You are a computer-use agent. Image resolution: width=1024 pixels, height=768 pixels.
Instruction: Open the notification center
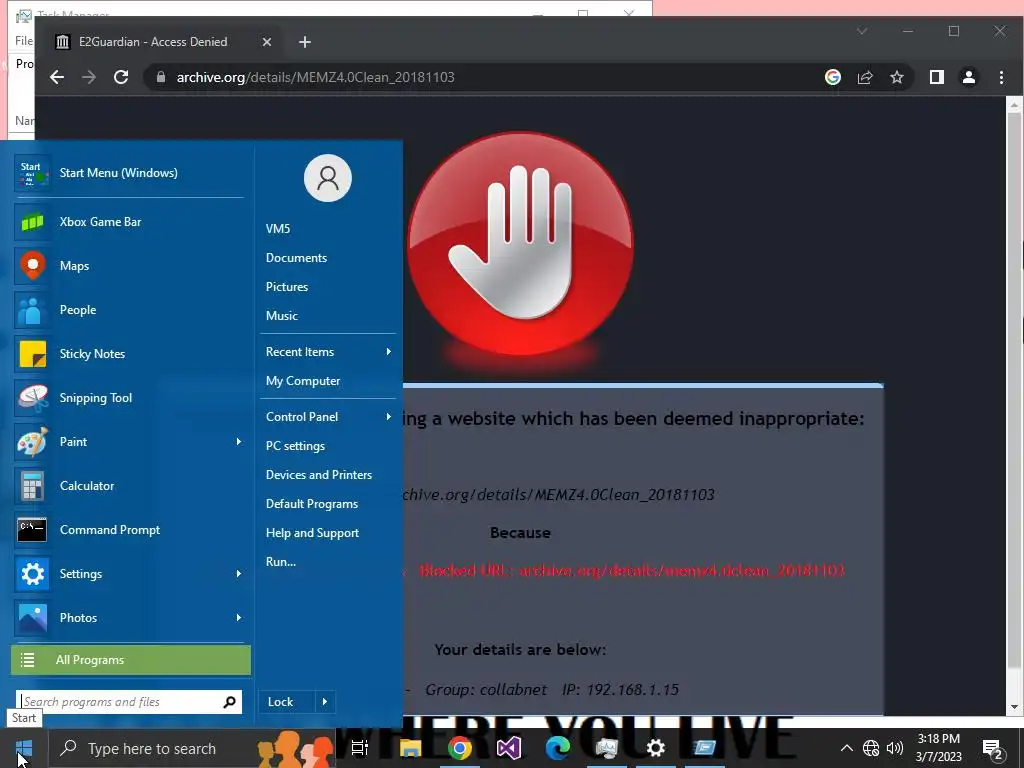(x=993, y=749)
